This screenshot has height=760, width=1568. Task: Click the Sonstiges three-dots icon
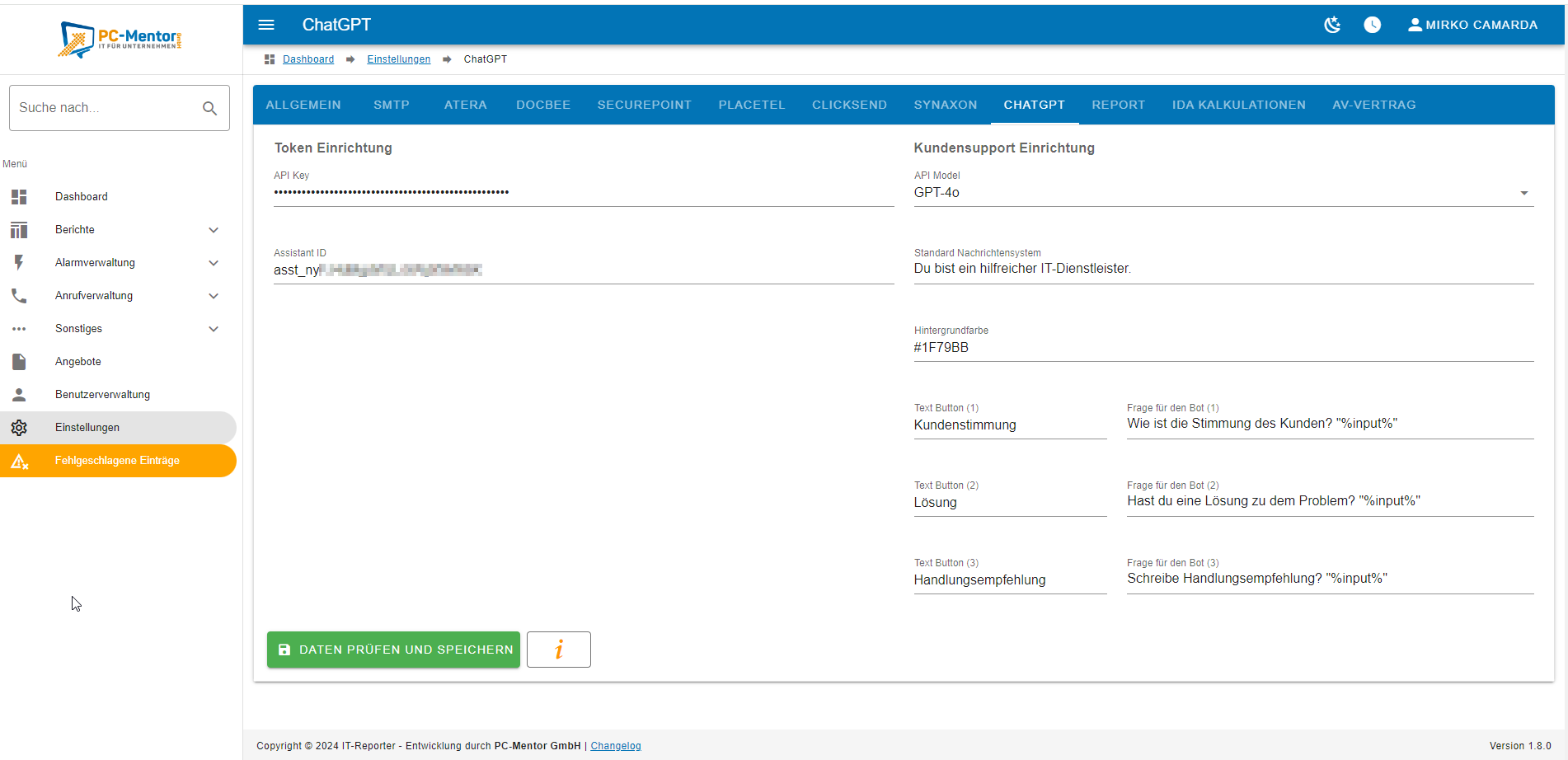(19, 329)
